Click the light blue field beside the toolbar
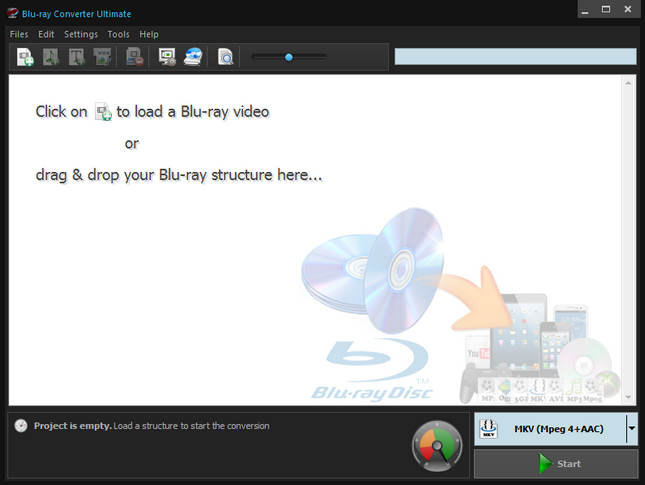 [x=515, y=56]
